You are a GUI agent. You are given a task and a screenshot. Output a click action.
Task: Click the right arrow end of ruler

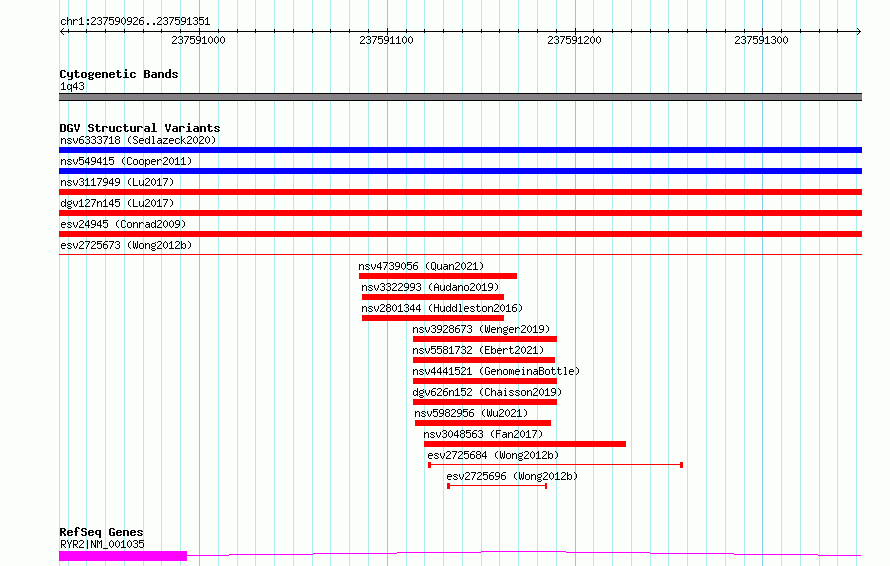859,32
